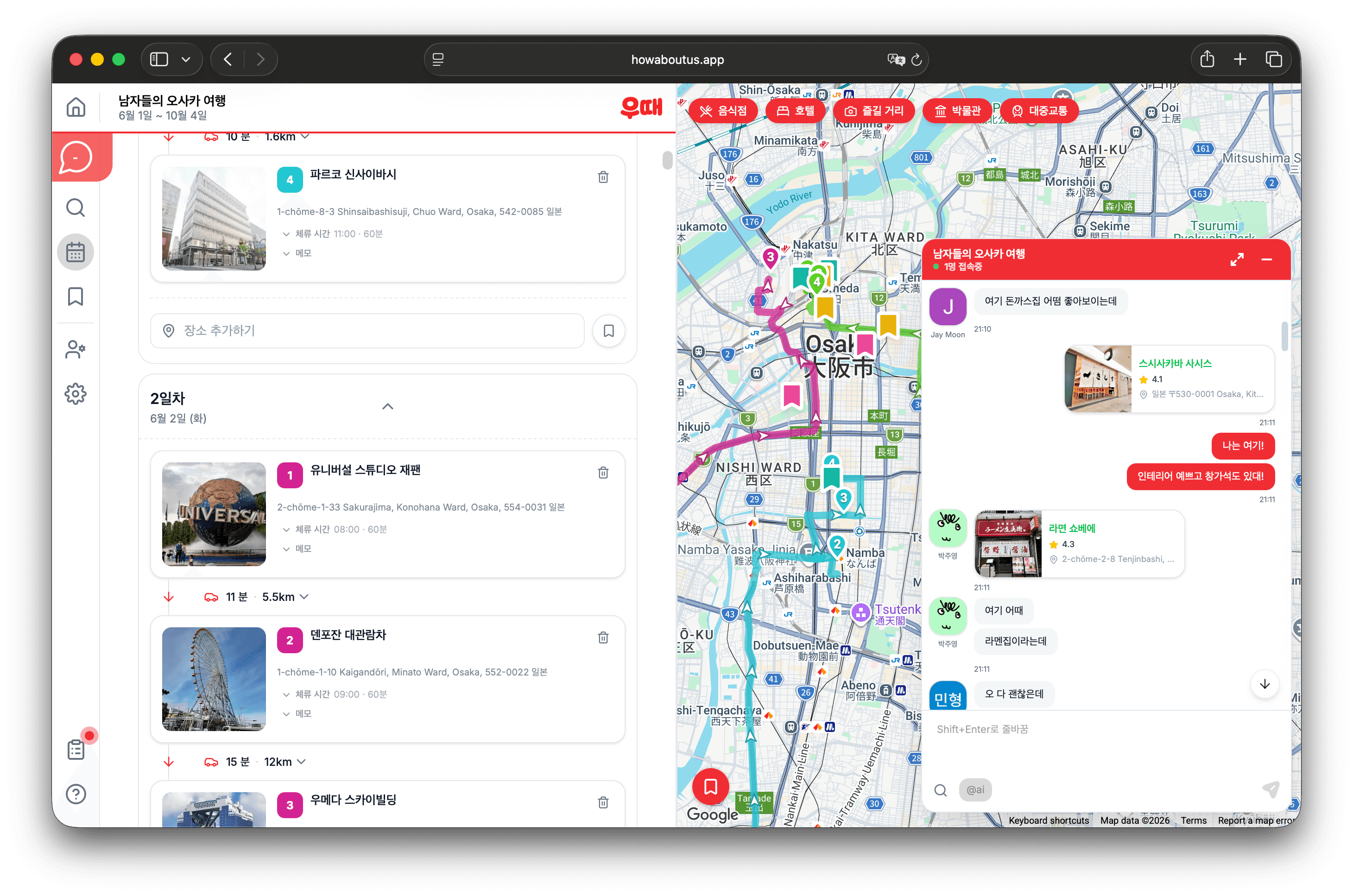Image resolution: width=1353 pixels, height=896 pixels.
Task: Open the checklist icon with red badge
Action: tap(76, 749)
